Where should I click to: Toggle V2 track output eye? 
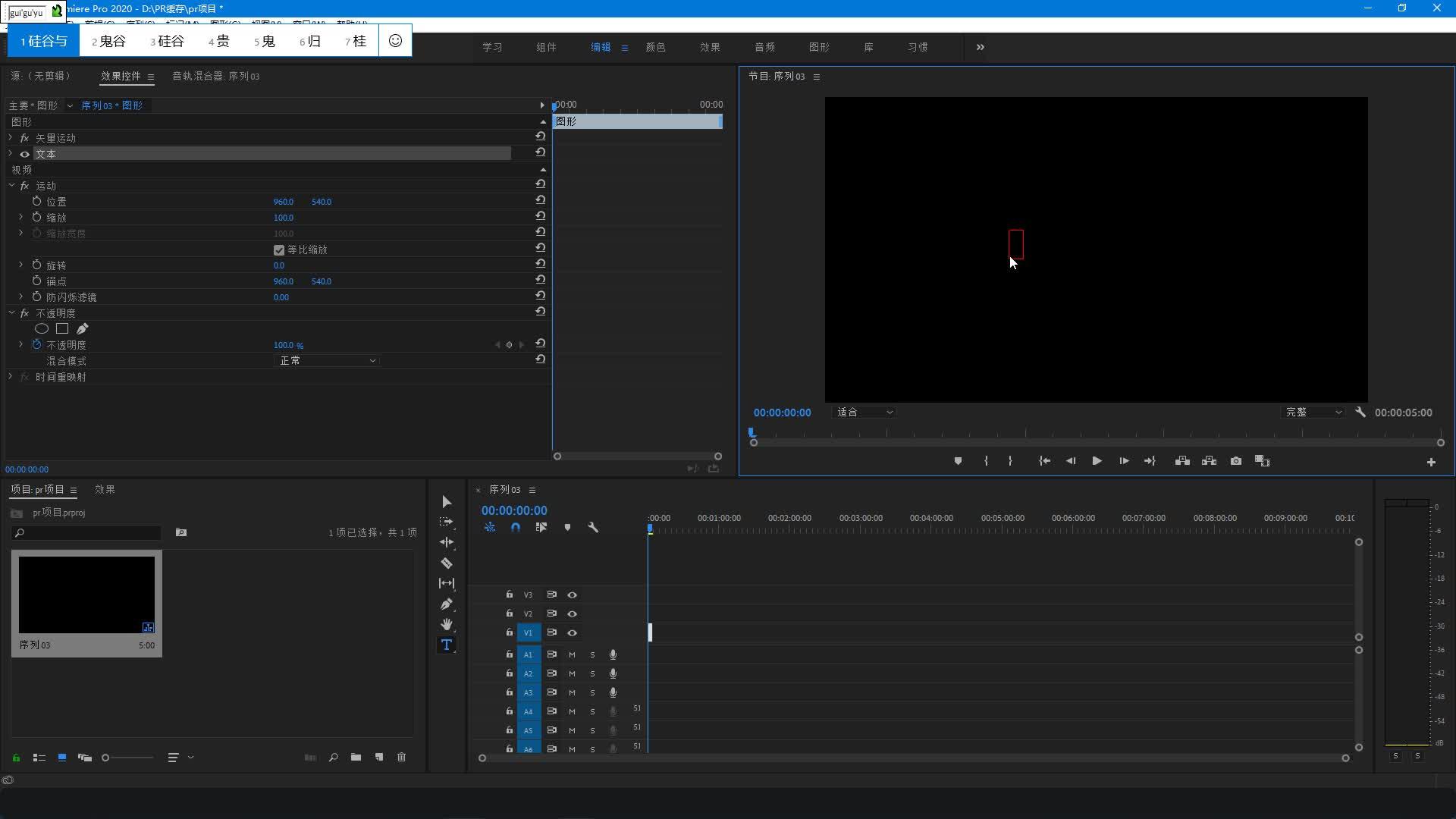[573, 614]
